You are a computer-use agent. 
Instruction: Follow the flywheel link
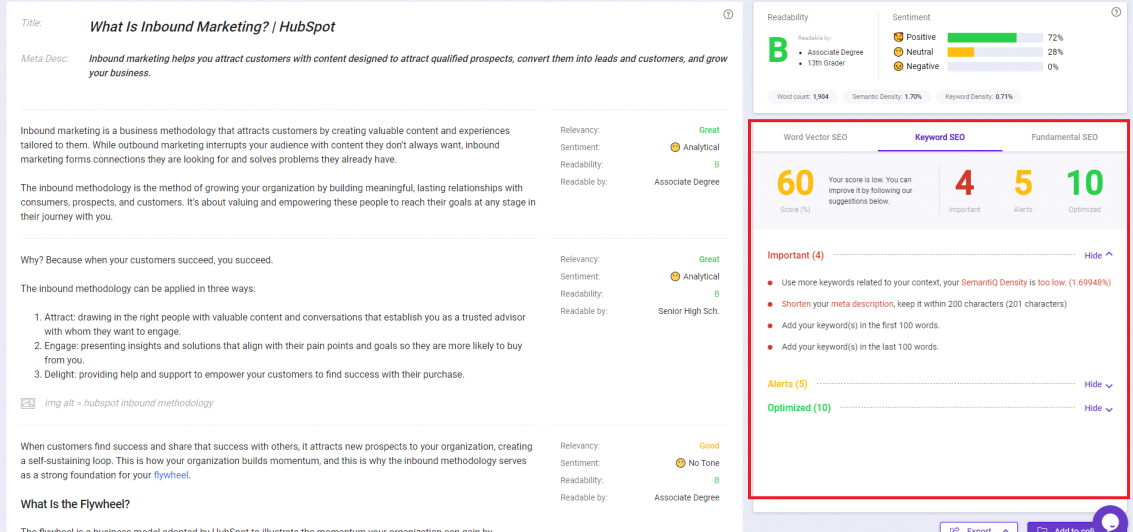171,476
